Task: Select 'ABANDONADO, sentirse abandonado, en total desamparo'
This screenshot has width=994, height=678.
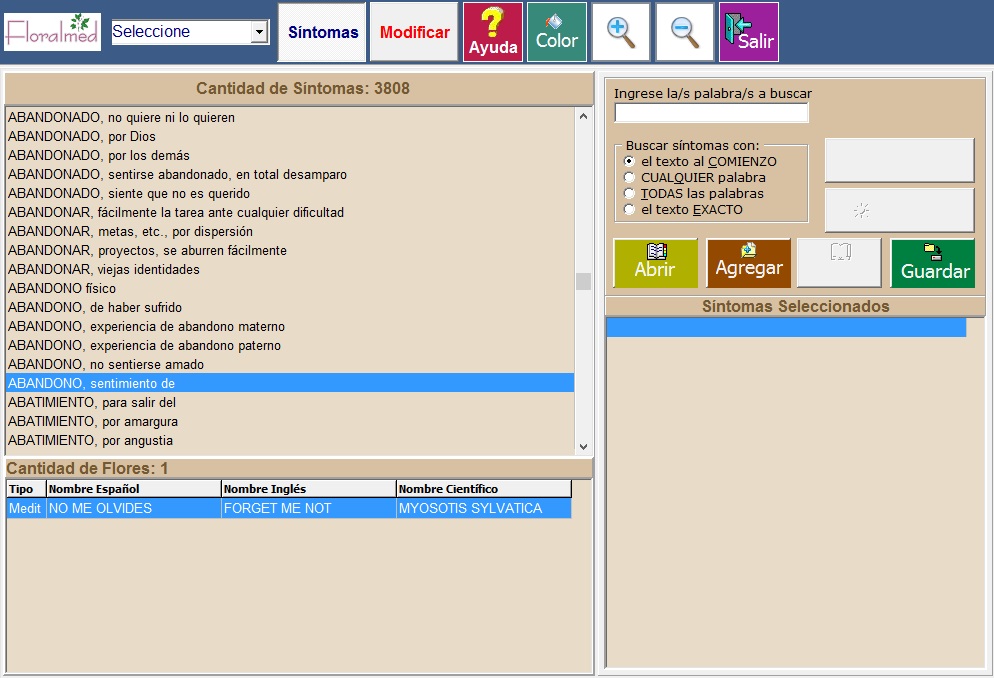Action: point(290,174)
